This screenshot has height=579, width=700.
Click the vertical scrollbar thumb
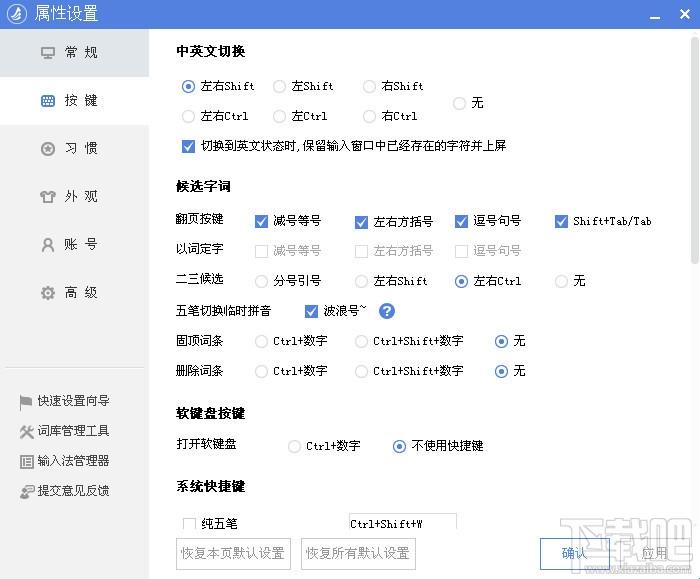[695, 150]
